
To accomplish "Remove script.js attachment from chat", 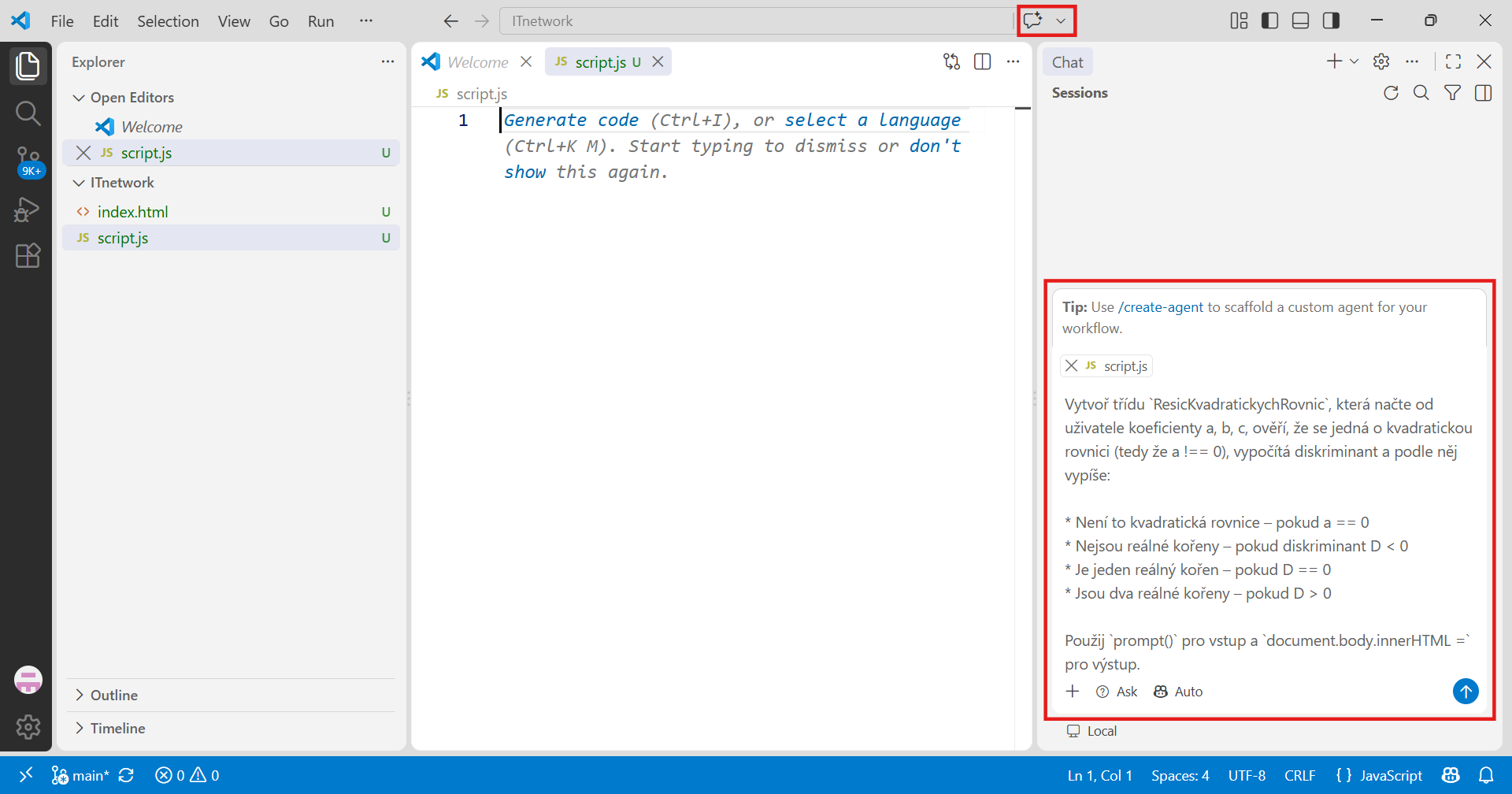I will tap(1071, 365).
